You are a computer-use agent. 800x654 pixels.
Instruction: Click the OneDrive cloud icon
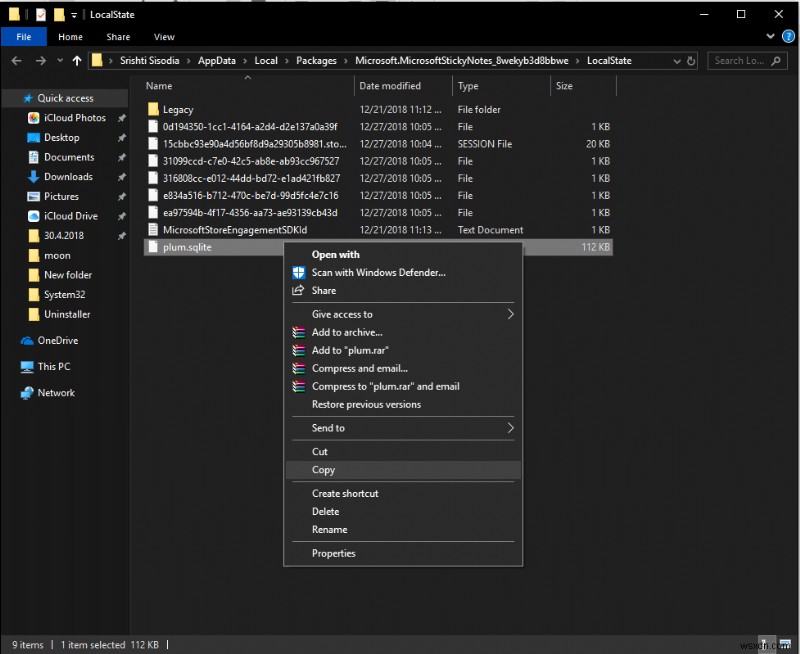[27, 340]
